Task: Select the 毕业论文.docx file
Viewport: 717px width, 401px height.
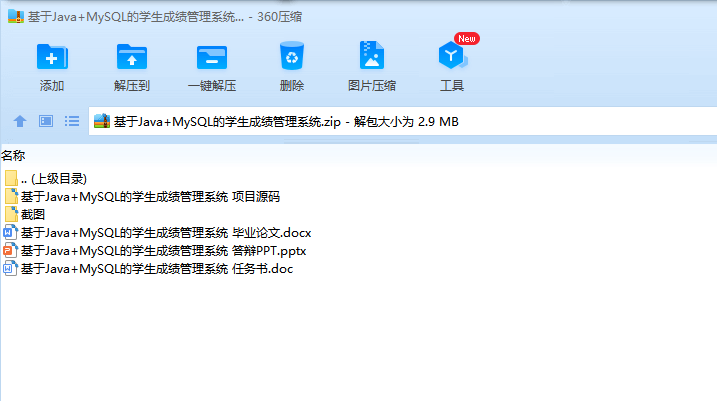Action: [x=158, y=233]
